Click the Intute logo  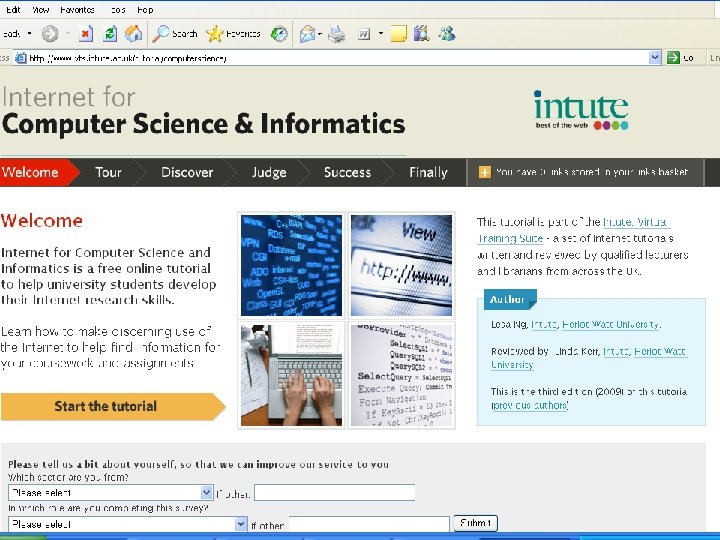(x=581, y=110)
